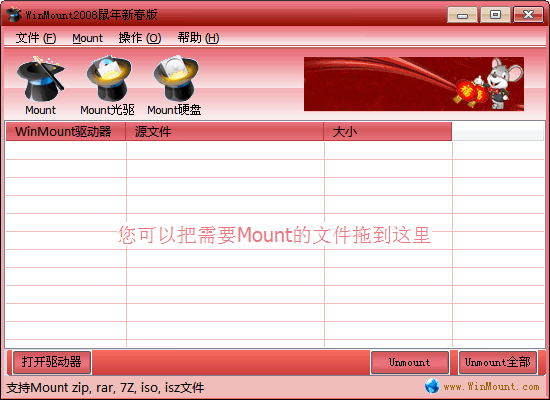Open the www.WinMount.com link

coord(491,387)
